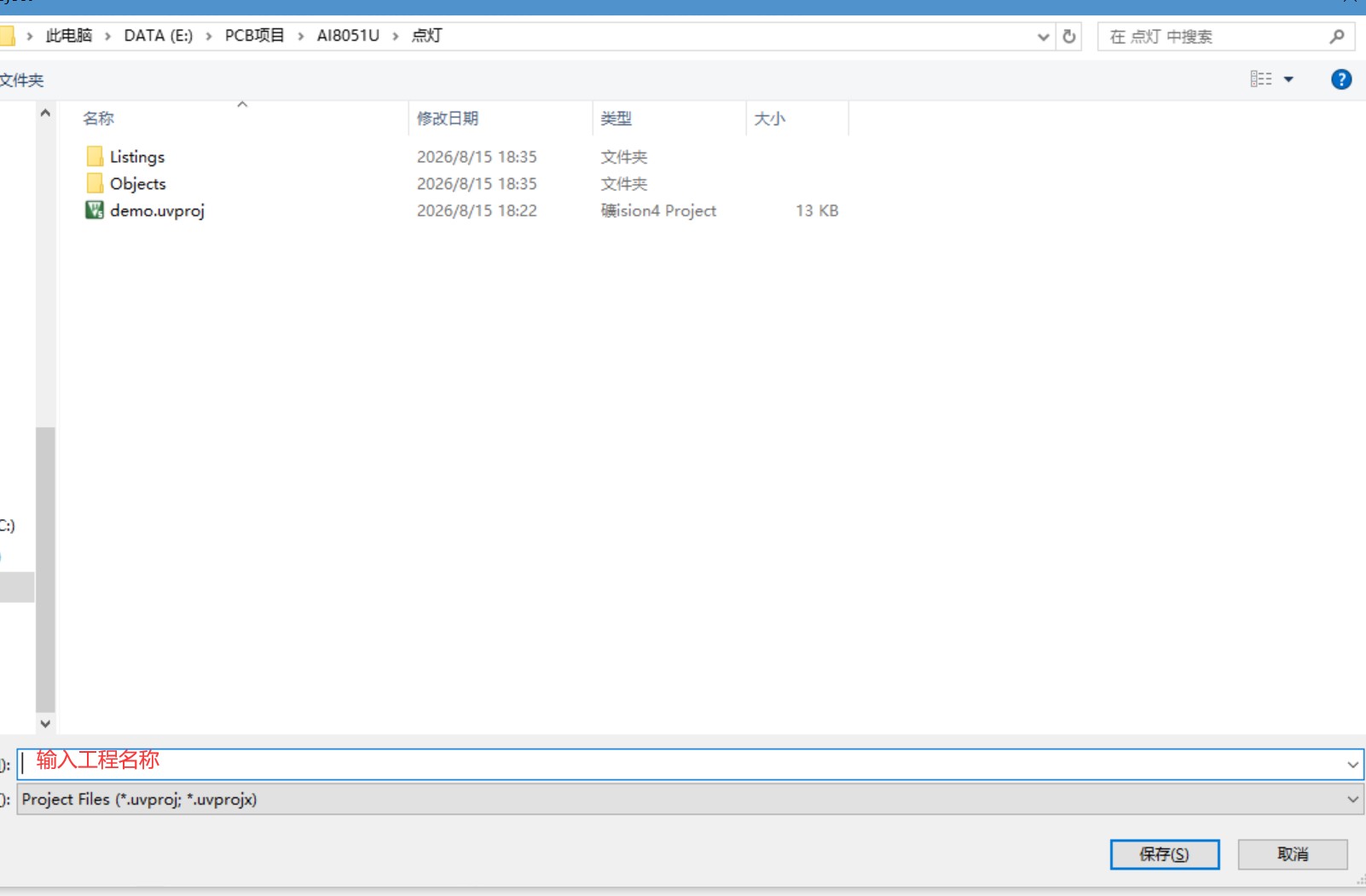
Task: Navigate to DATA (E:) in the address bar
Action: [159, 36]
